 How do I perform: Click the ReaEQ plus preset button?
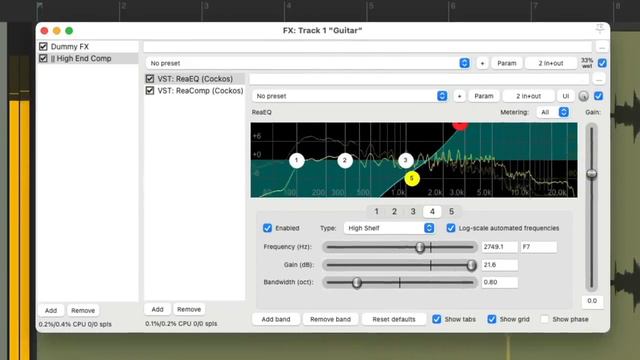pos(459,96)
